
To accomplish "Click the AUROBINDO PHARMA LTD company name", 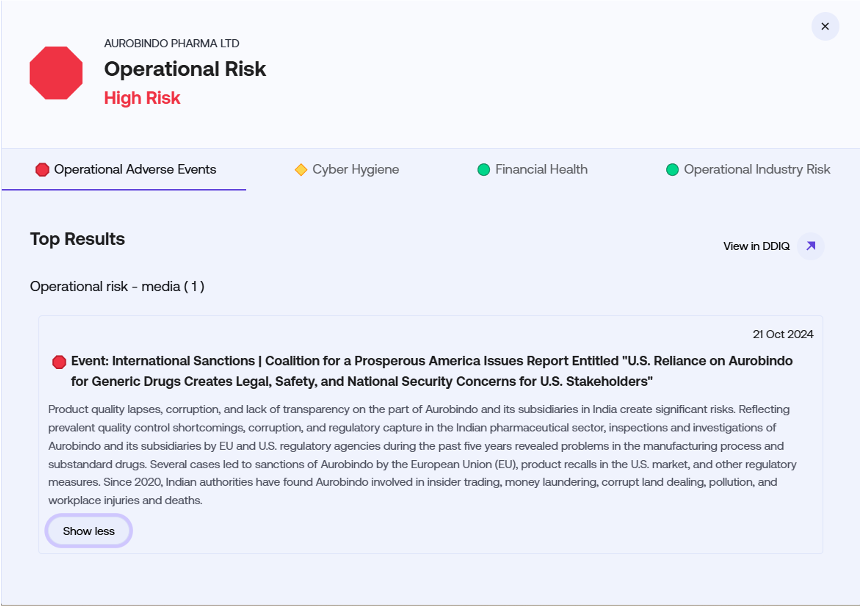I will [172, 43].
